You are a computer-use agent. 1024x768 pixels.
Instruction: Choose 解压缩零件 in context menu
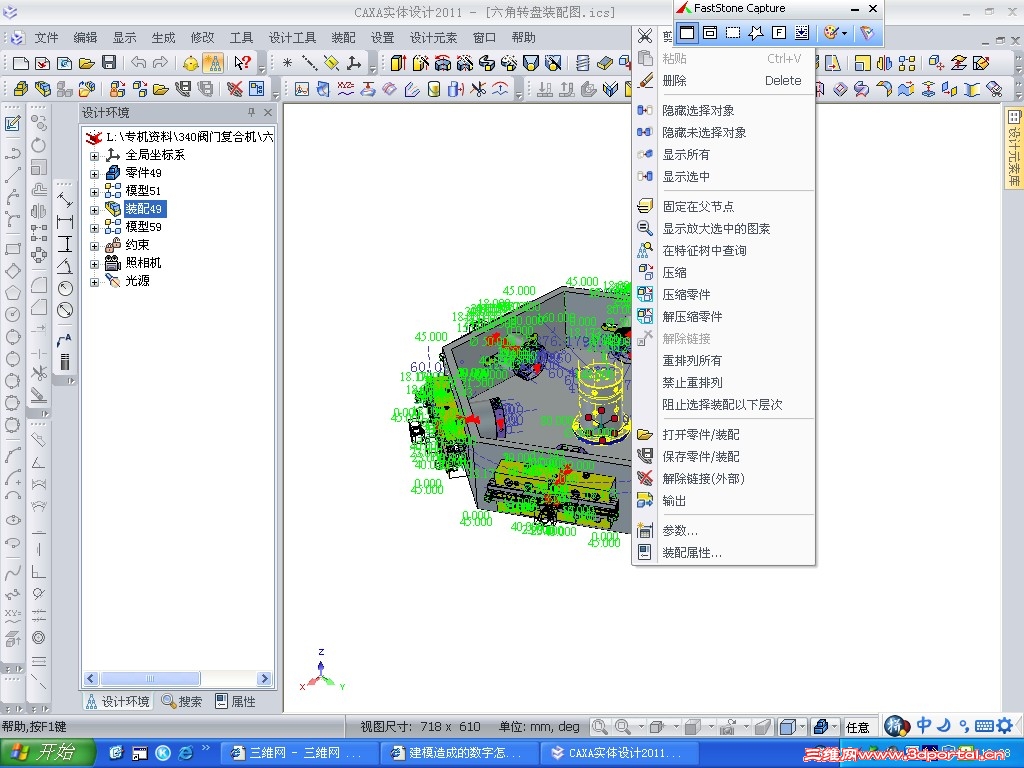click(x=724, y=317)
